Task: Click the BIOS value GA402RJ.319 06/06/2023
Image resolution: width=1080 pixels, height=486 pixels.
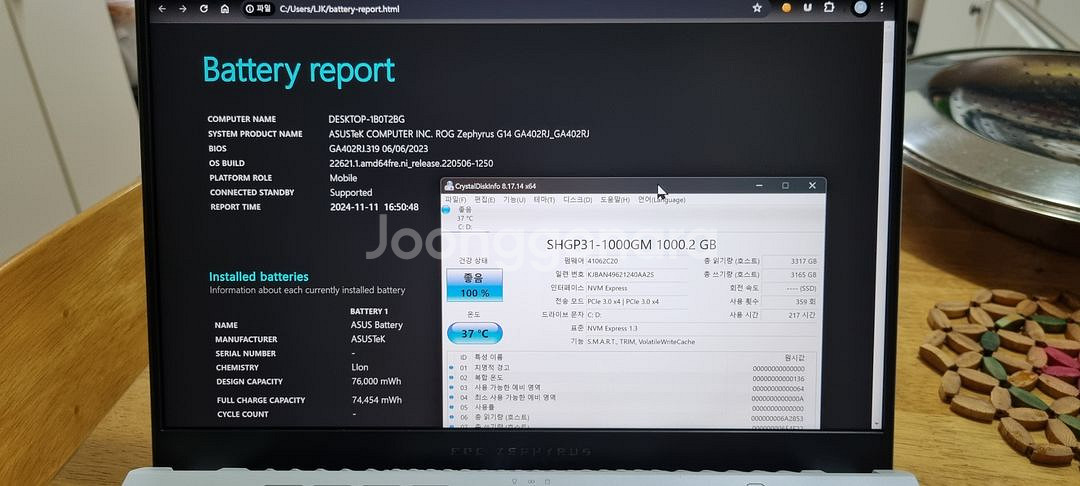Action: tap(379, 149)
